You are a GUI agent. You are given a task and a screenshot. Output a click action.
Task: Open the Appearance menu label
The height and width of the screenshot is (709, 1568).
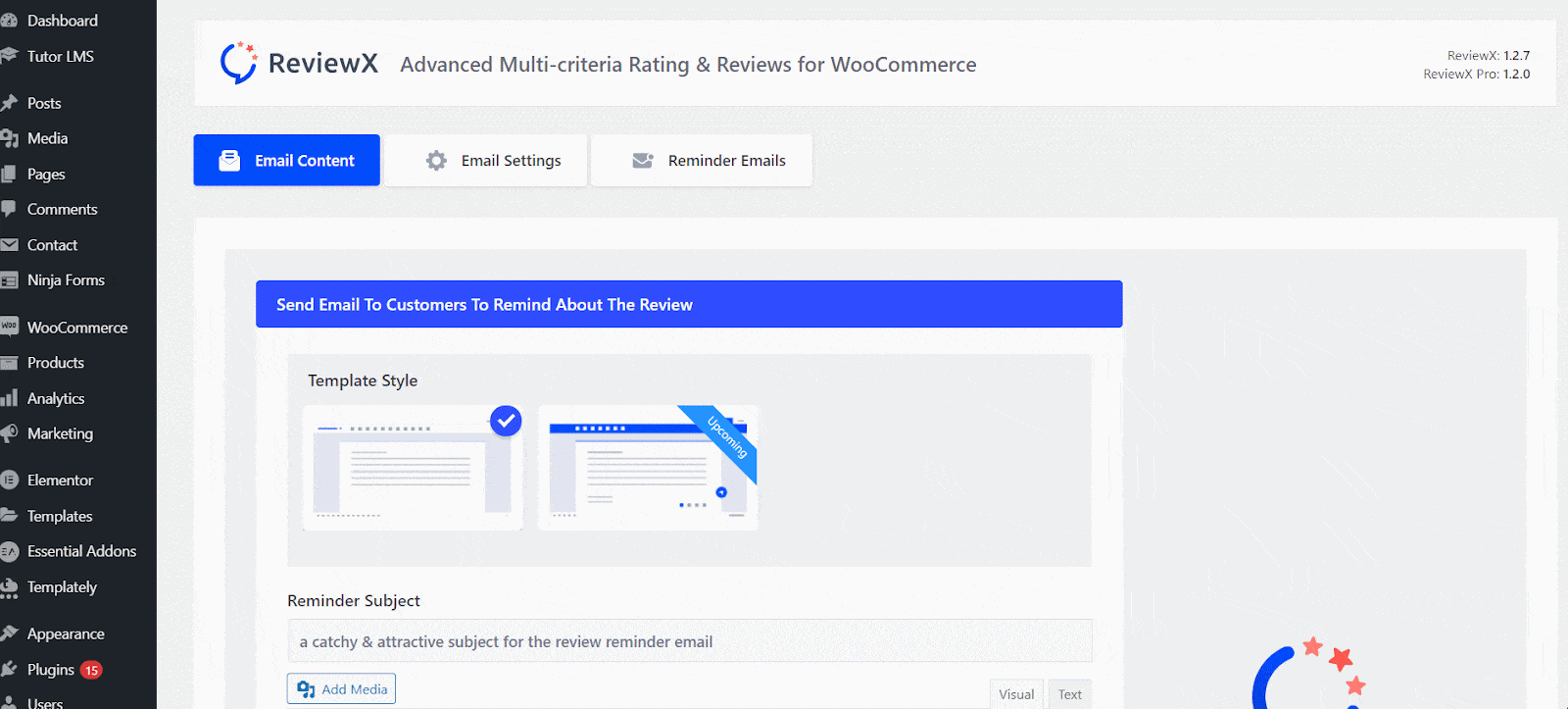[66, 634]
